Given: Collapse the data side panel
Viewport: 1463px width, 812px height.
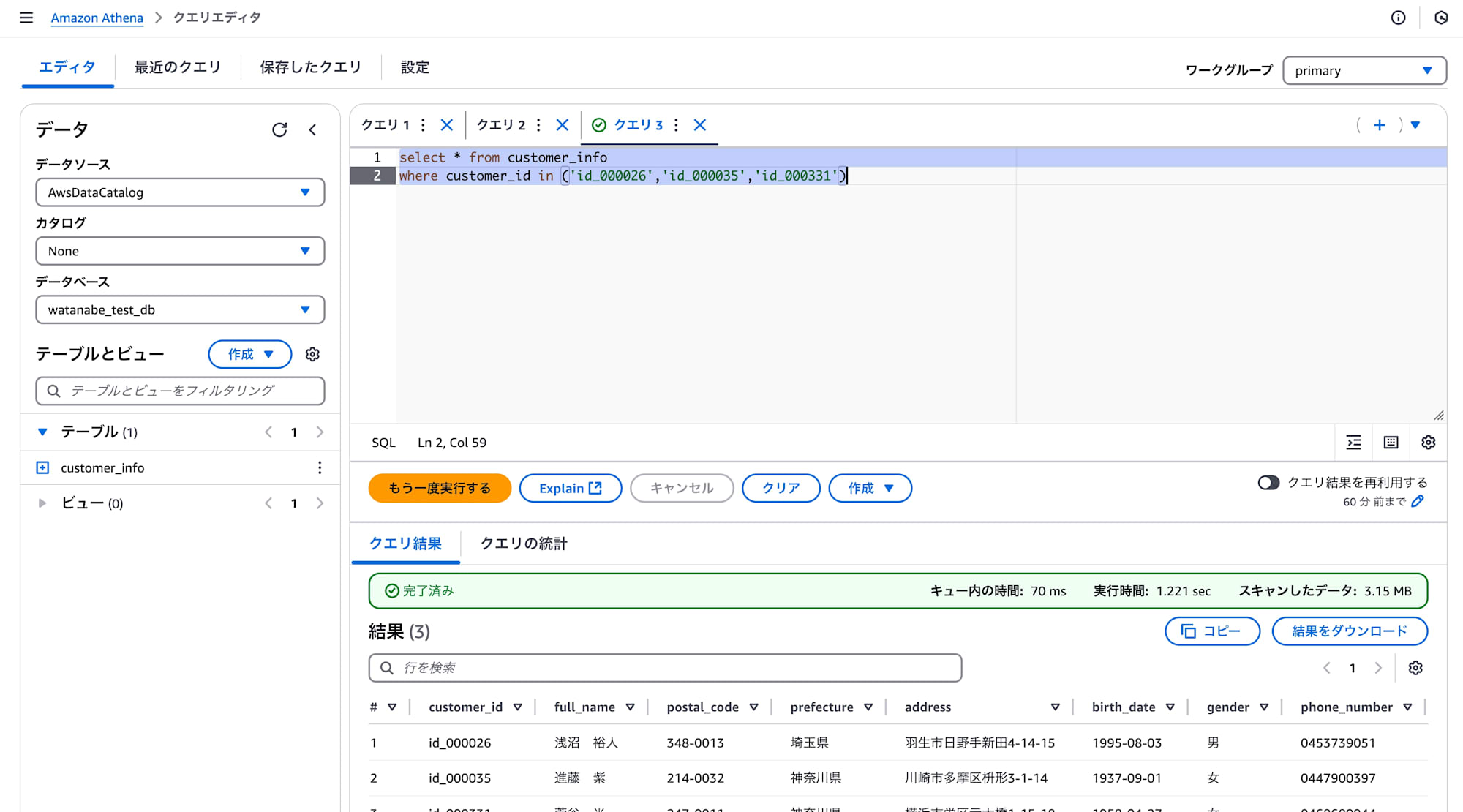Looking at the screenshot, I should point(312,129).
